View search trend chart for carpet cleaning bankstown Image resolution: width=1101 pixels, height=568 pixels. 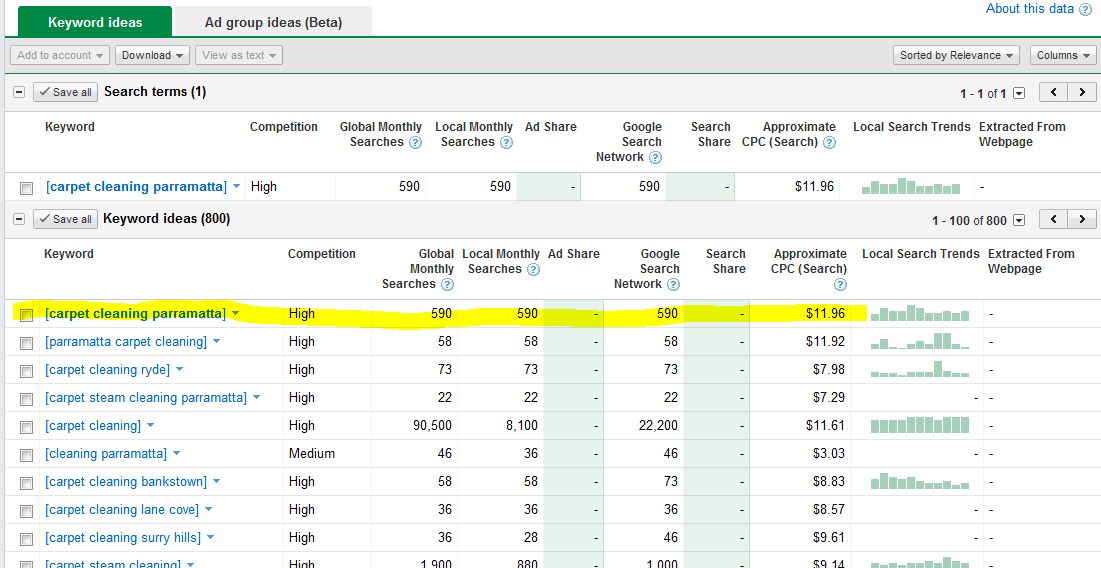click(920, 482)
